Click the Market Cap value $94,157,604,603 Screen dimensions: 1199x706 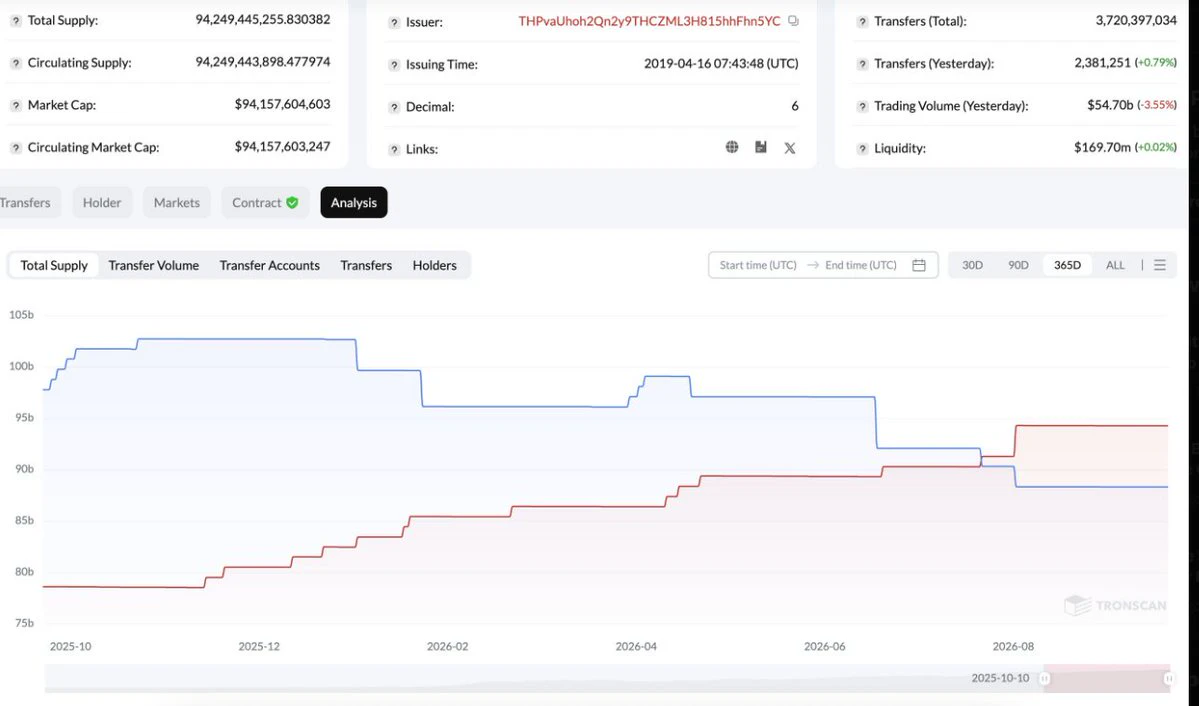coord(283,105)
